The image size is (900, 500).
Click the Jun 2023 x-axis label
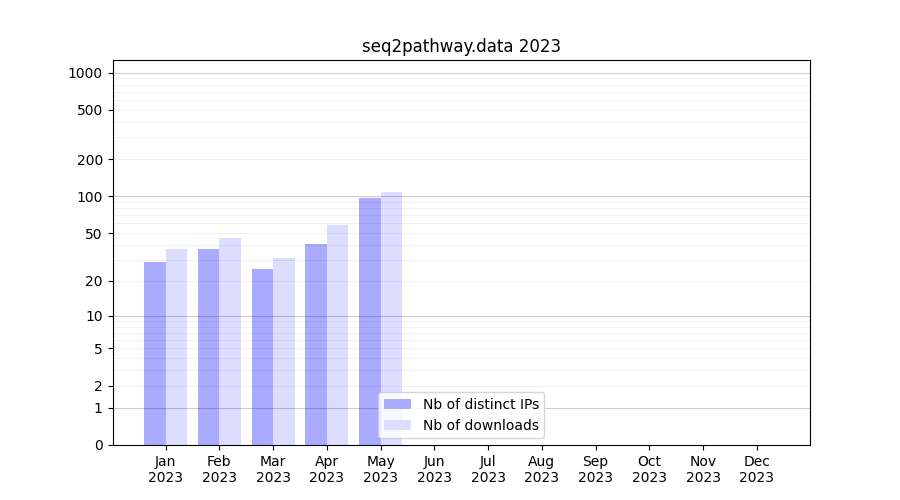click(x=434, y=469)
